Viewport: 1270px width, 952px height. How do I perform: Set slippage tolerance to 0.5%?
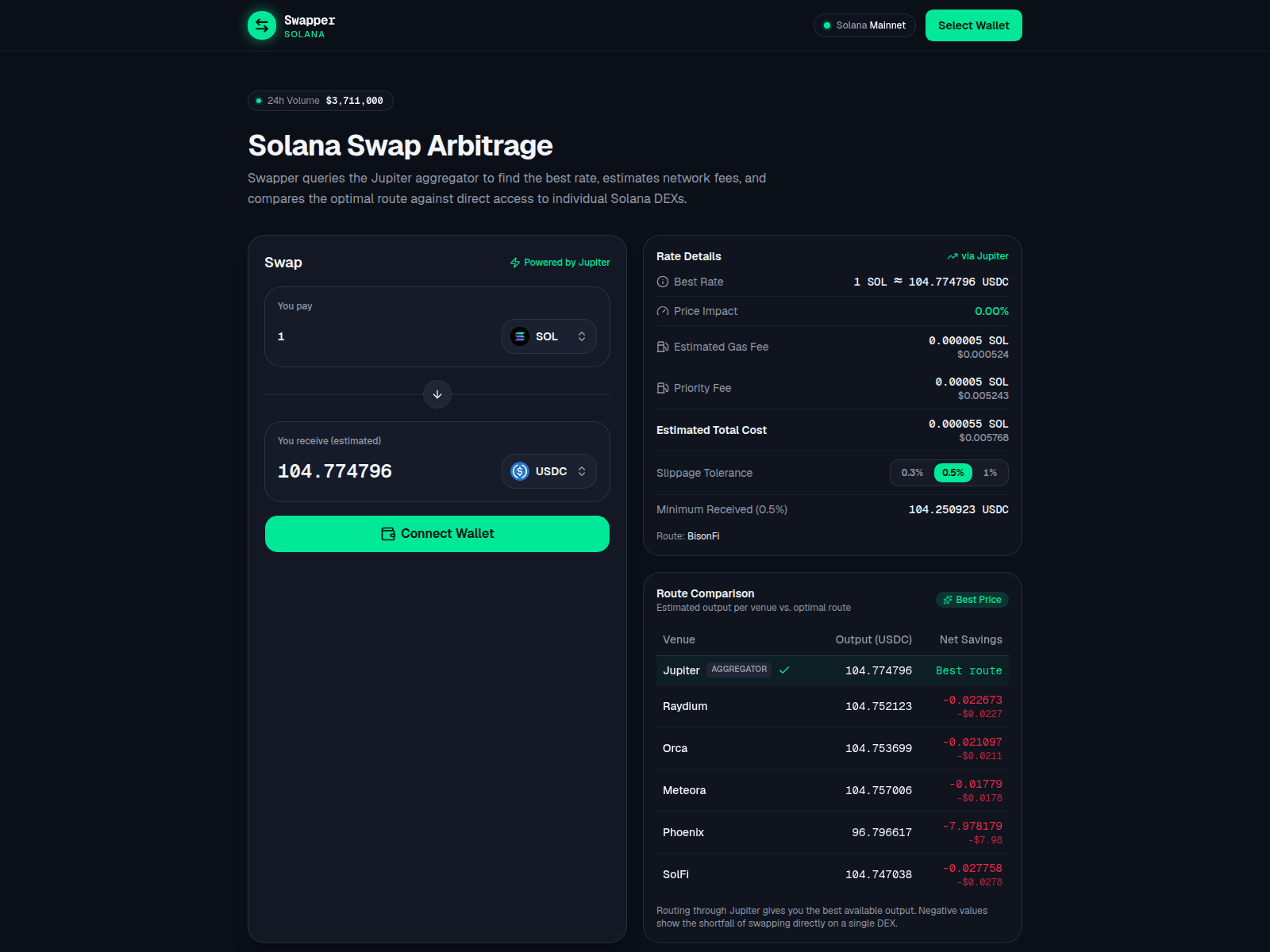[x=953, y=473]
